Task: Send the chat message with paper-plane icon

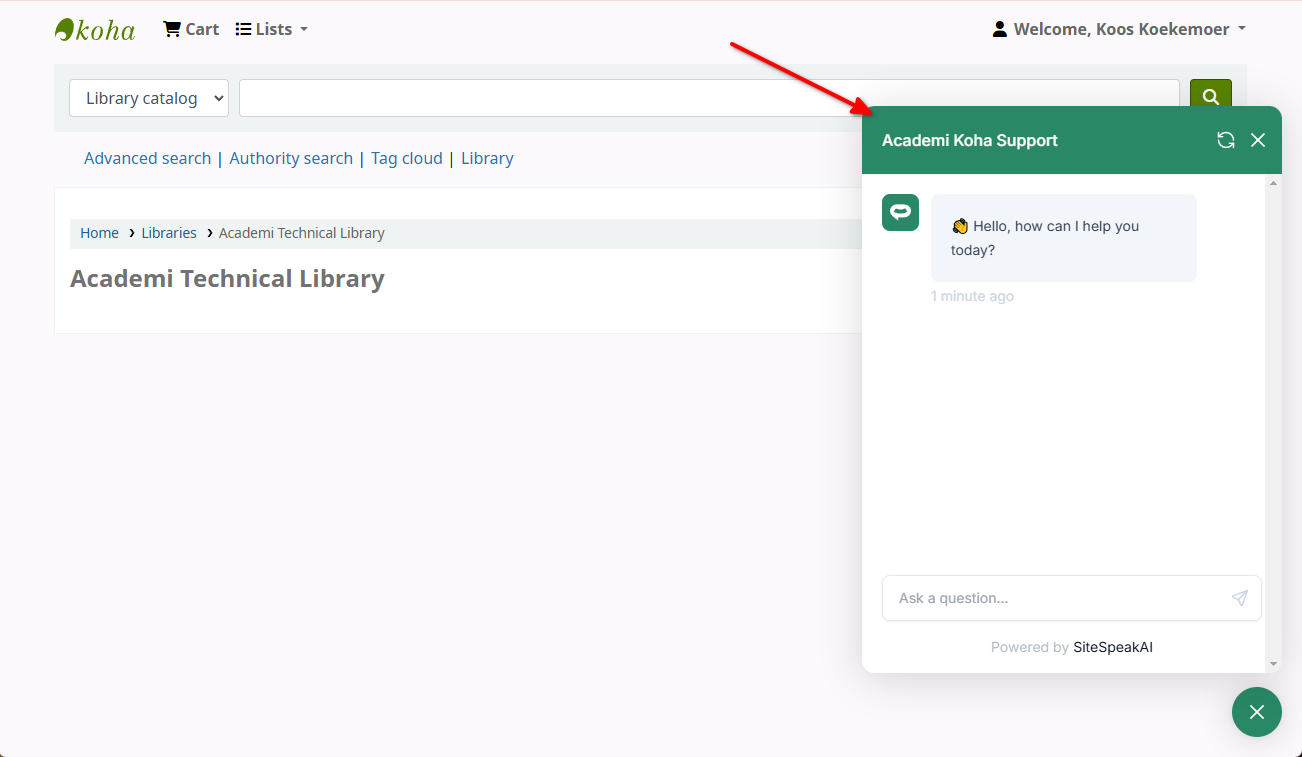Action: tap(1240, 598)
